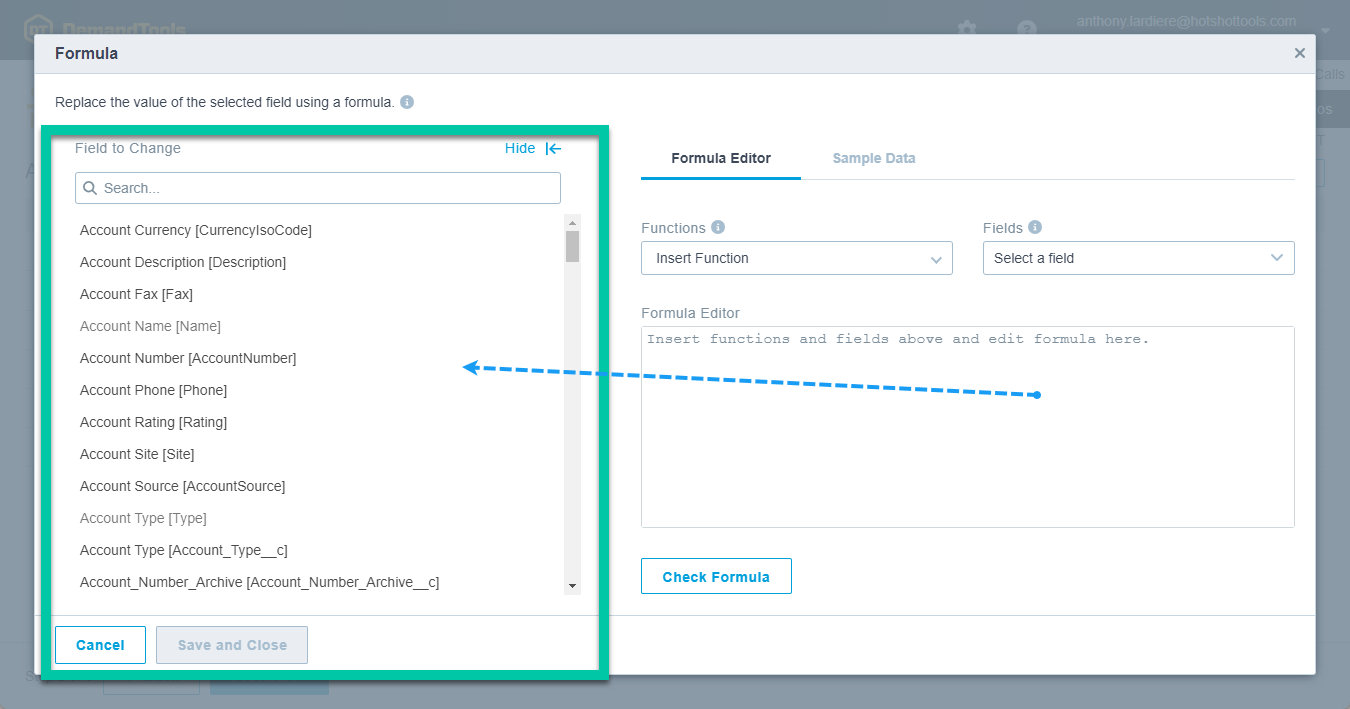
Task: Click the Check Formula button
Action: (x=716, y=576)
